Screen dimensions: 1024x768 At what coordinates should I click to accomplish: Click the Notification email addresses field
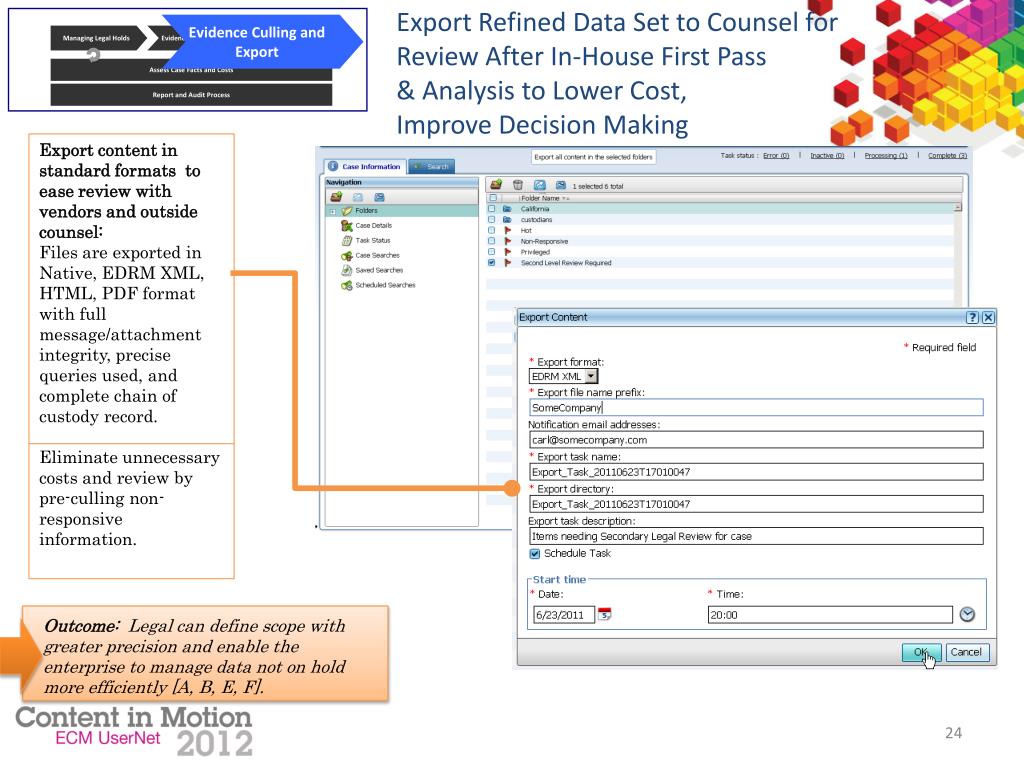756,440
